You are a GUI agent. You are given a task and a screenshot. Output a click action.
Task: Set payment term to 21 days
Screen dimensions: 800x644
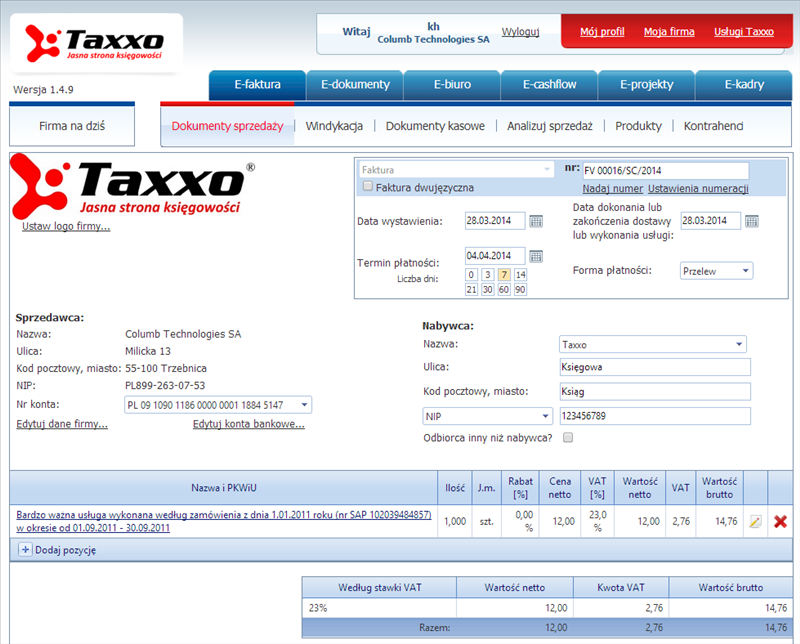[471, 289]
